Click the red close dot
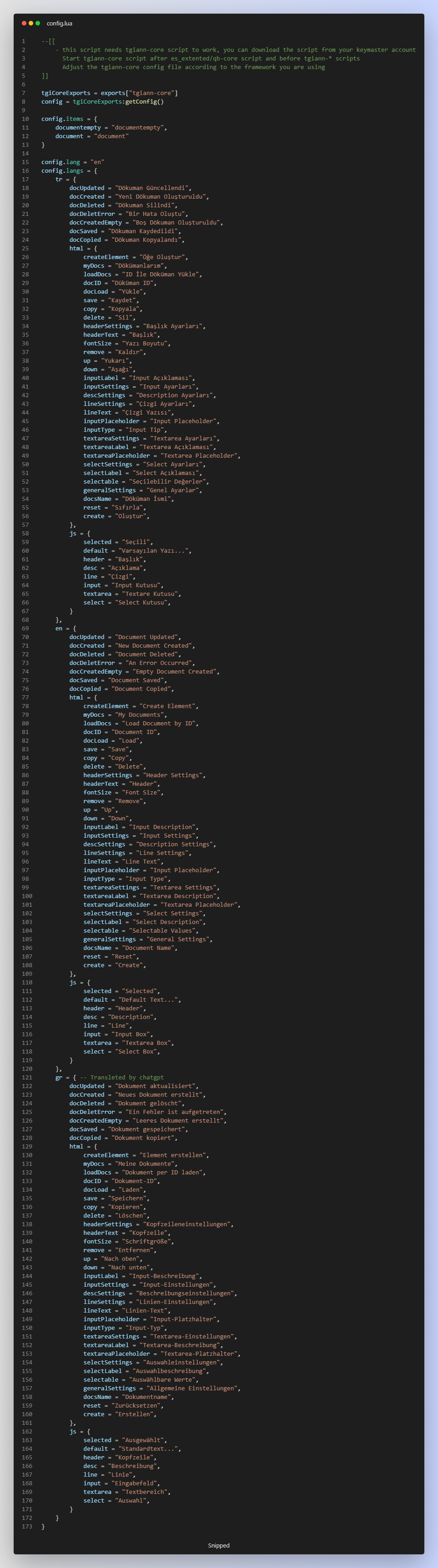The height and width of the screenshot is (1568, 438). (x=24, y=23)
